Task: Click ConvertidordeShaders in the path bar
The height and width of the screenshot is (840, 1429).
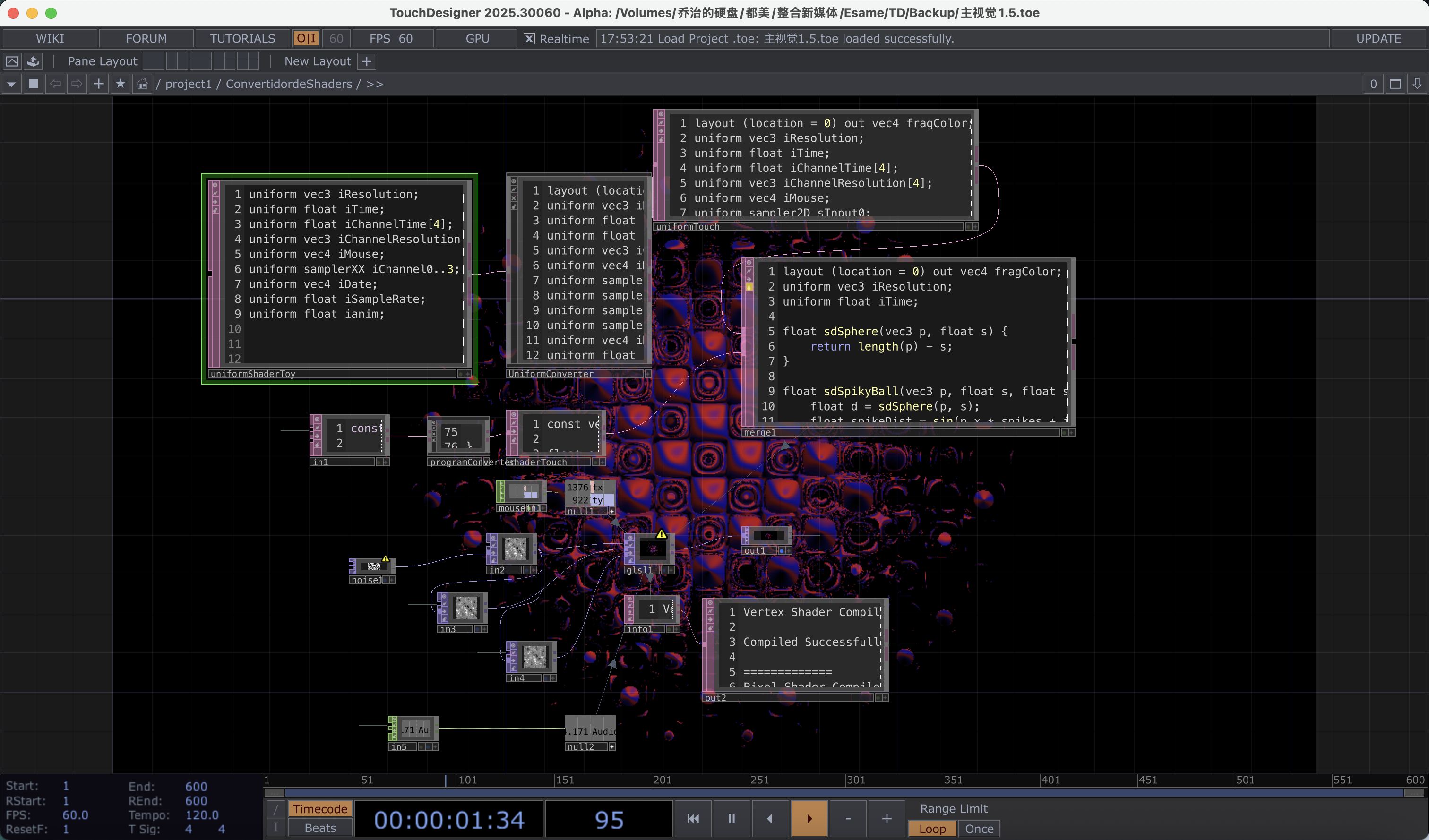Action: tap(289, 84)
